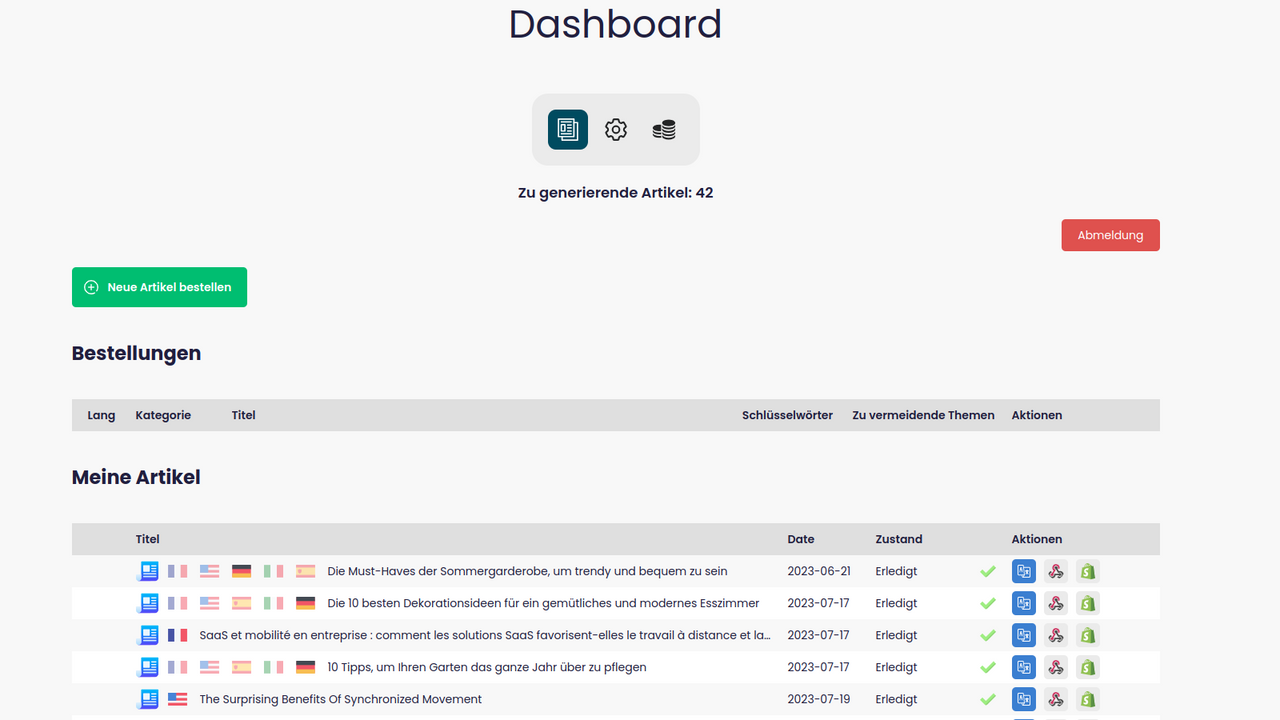Click the Lang column header
The width and height of the screenshot is (1280, 720).
(101, 415)
